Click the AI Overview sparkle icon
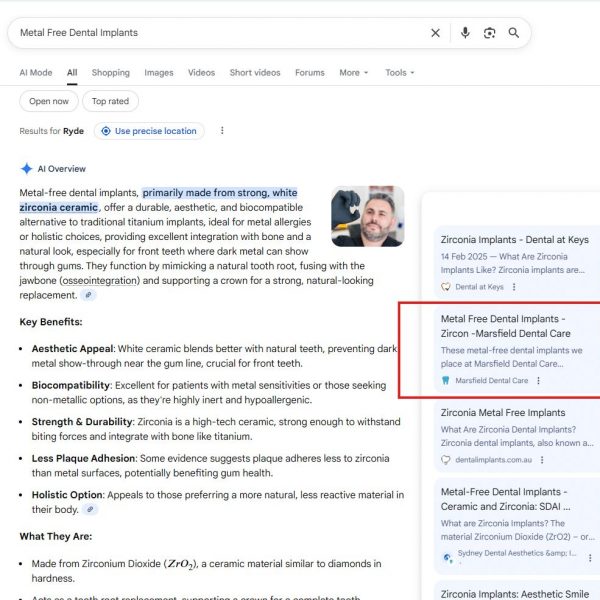Image resolution: width=600 pixels, height=600 pixels. [x=26, y=169]
